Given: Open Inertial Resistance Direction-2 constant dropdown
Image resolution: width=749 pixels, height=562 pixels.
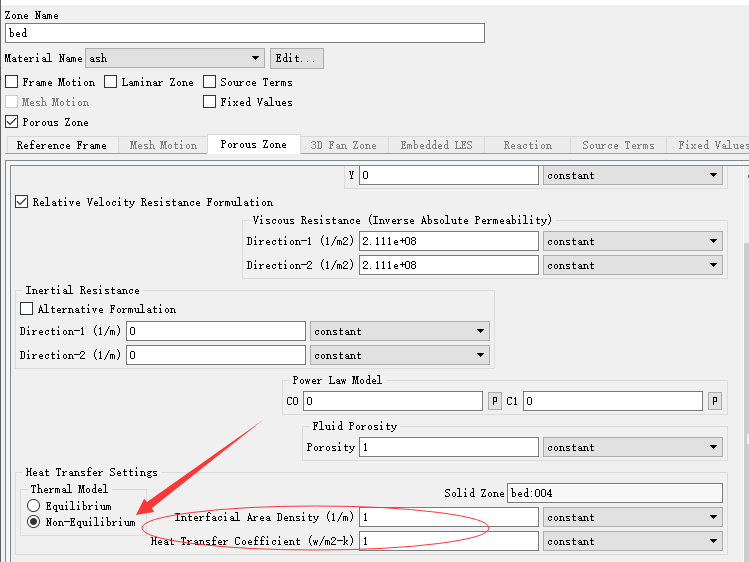Looking at the screenshot, I should point(399,355).
